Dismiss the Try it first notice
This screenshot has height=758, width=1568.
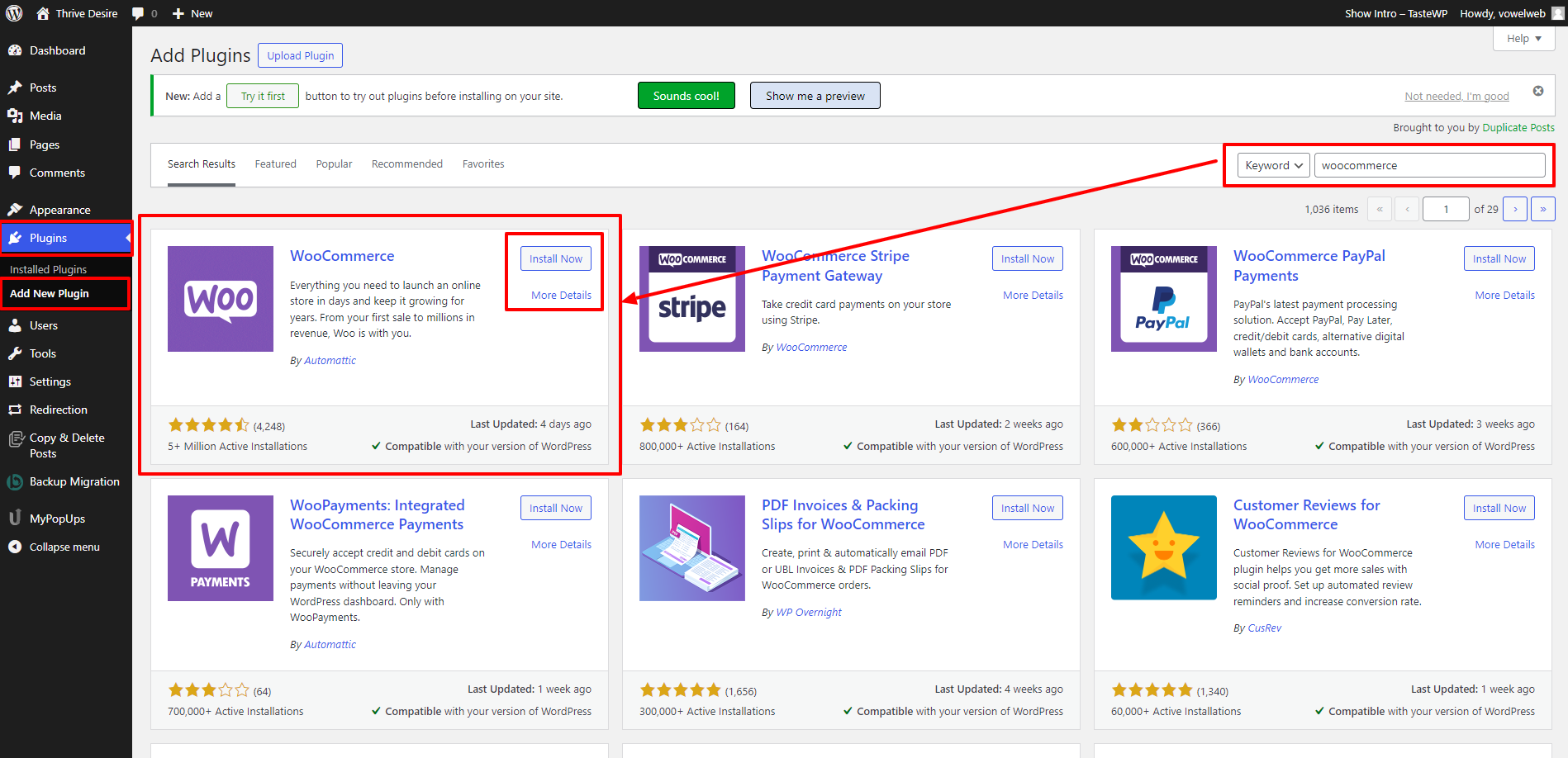click(1538, 91)
